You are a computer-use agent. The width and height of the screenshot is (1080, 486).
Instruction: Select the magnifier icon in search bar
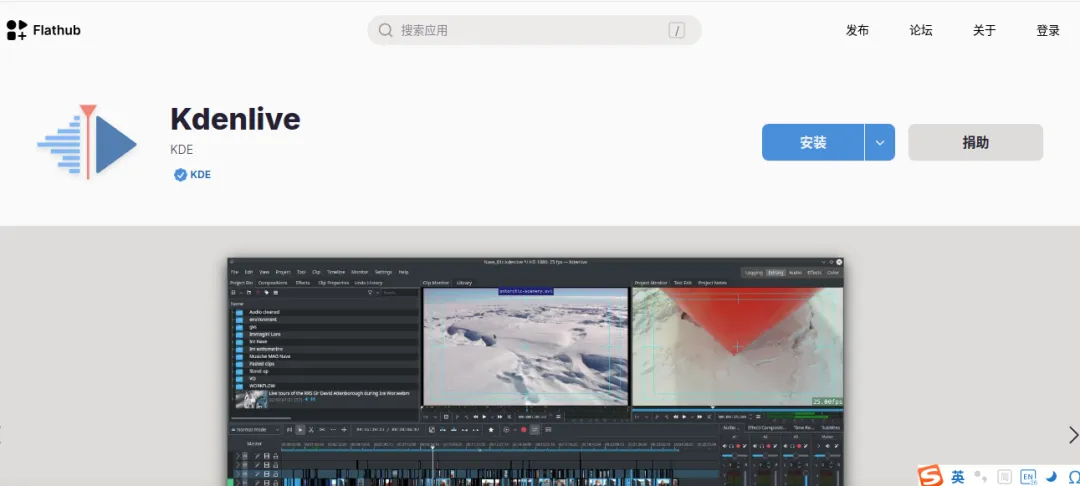386,30
